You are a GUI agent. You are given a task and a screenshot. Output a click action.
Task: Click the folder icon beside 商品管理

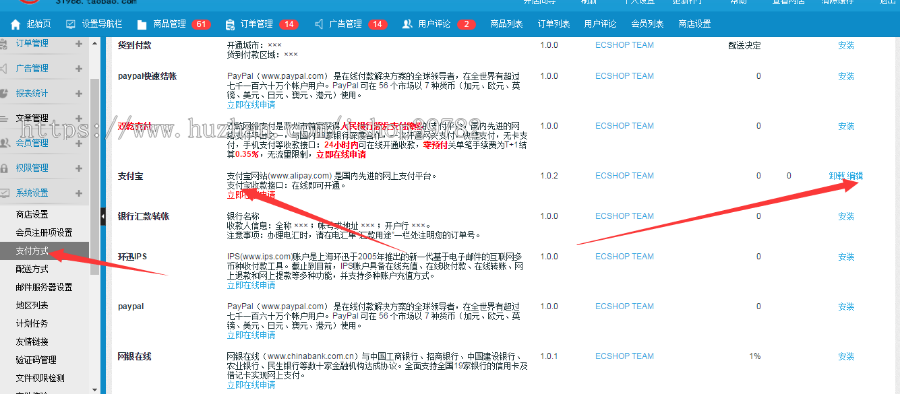point(142,24)
